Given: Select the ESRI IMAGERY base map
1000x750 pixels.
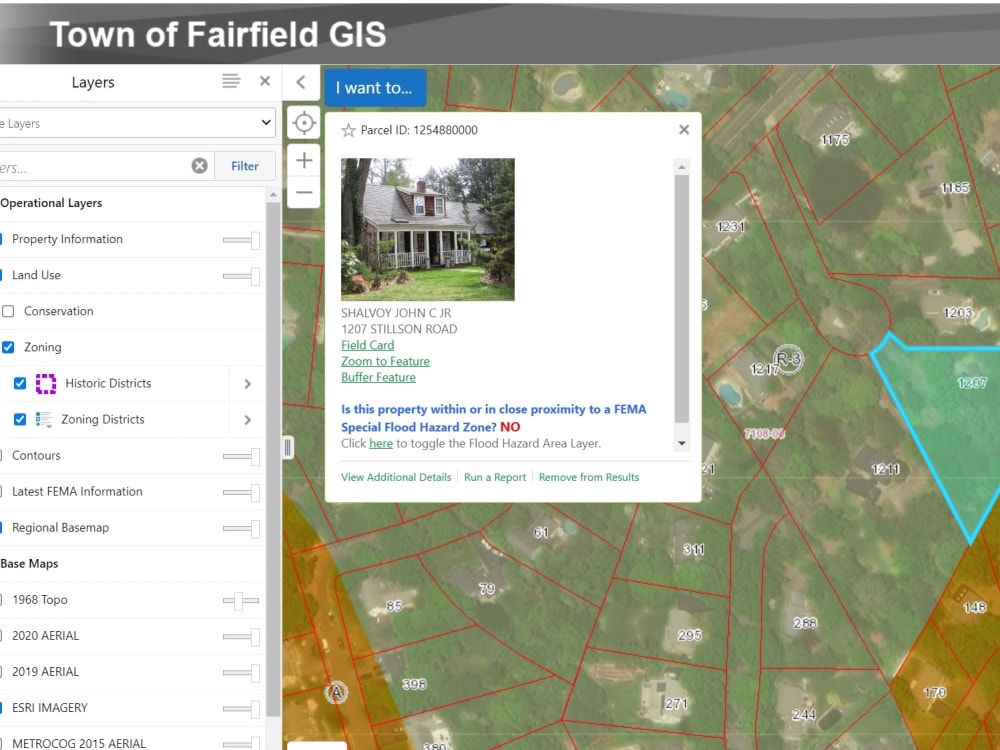Looking at the screenshot, I should (50, 708).
